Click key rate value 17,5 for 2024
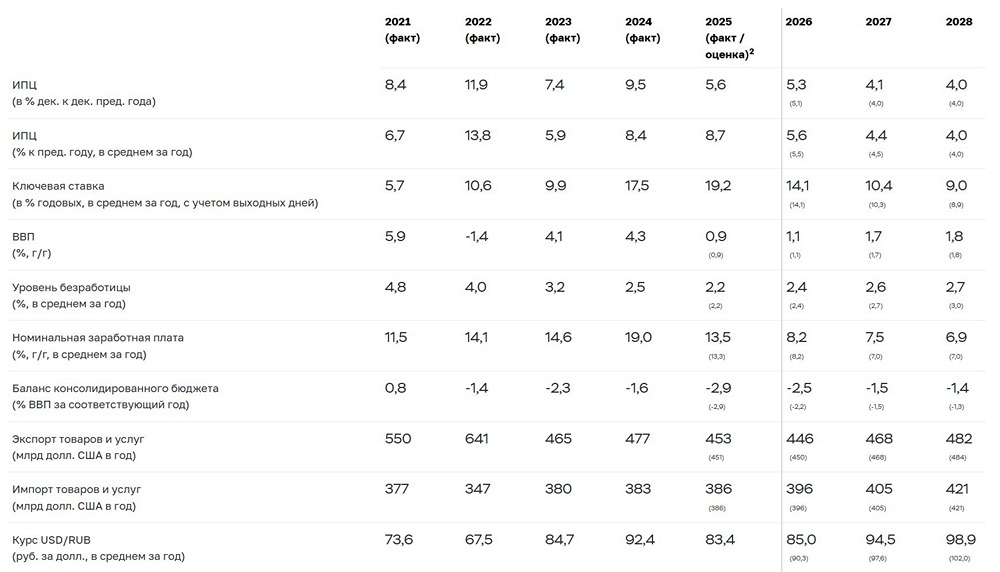Screen dimensions: 1000x572 click(x=639, y=186)
